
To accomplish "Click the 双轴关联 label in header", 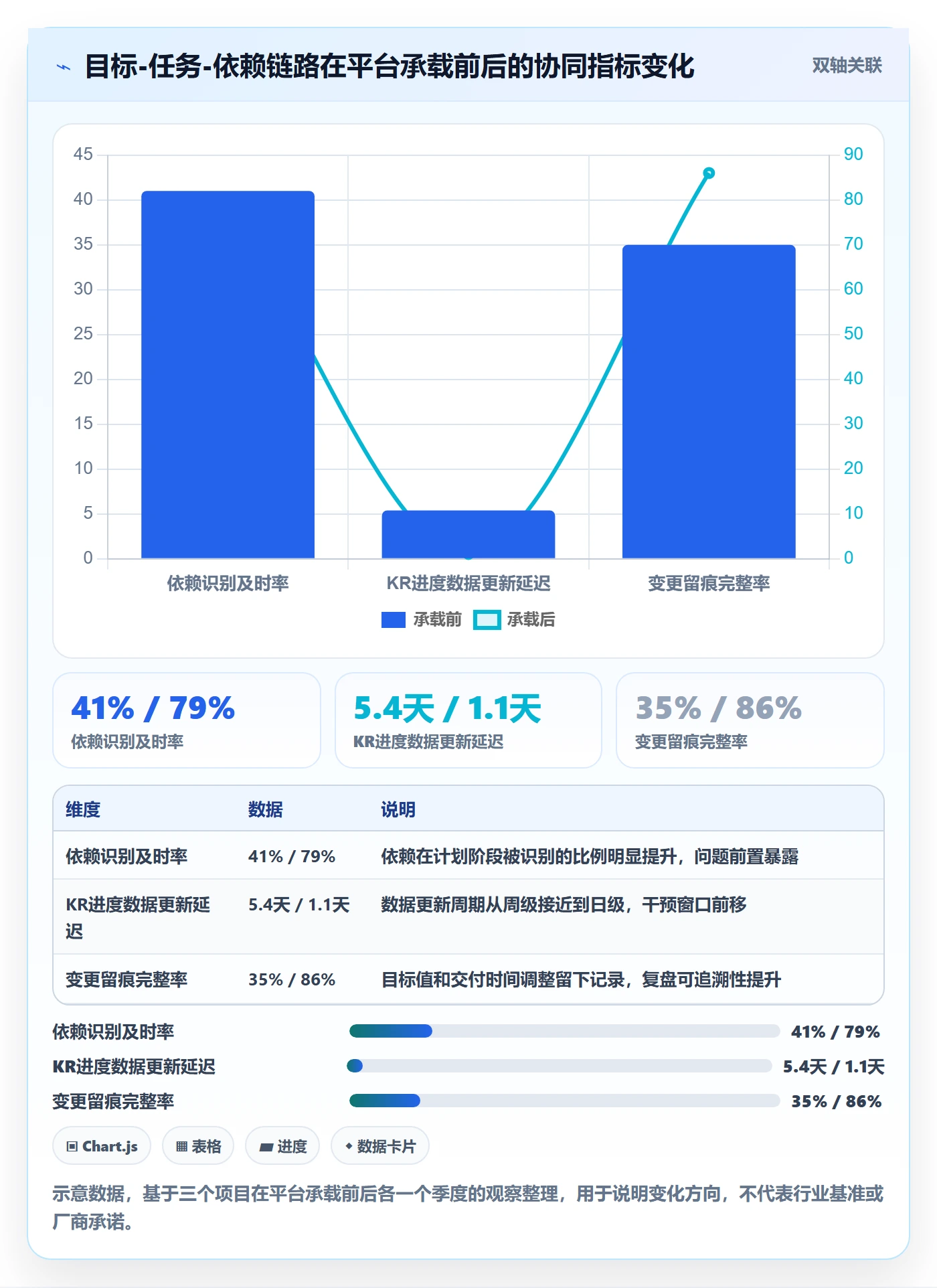I will click(x=847, y=65).
